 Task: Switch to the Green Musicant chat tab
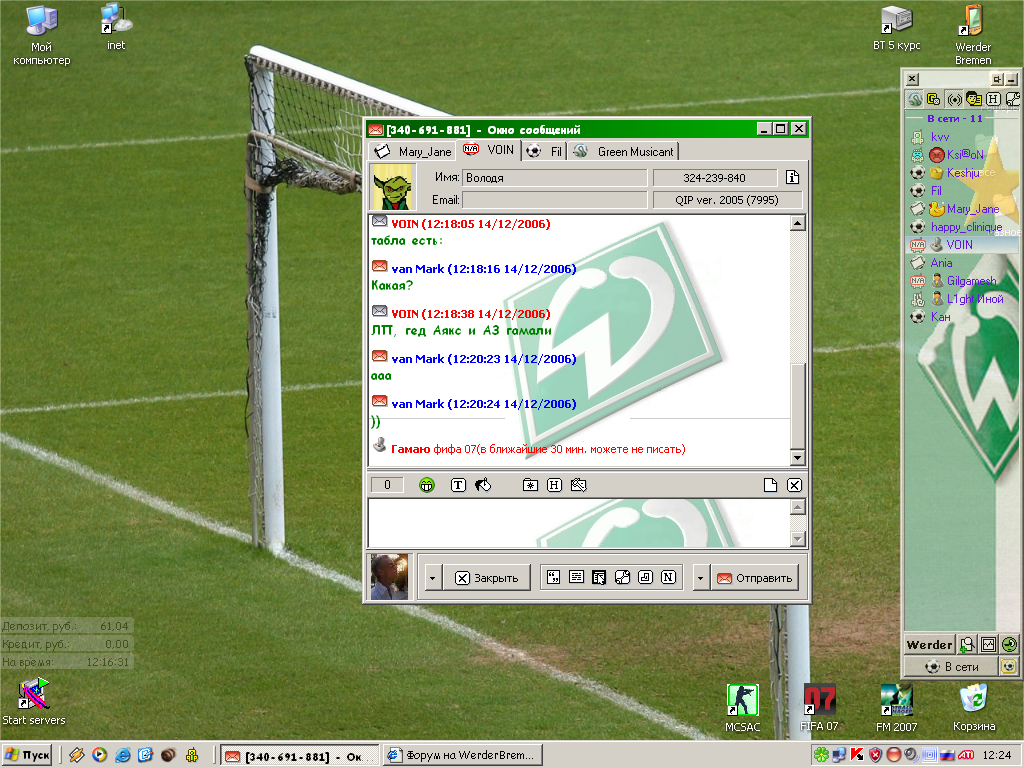coord(626,151)
